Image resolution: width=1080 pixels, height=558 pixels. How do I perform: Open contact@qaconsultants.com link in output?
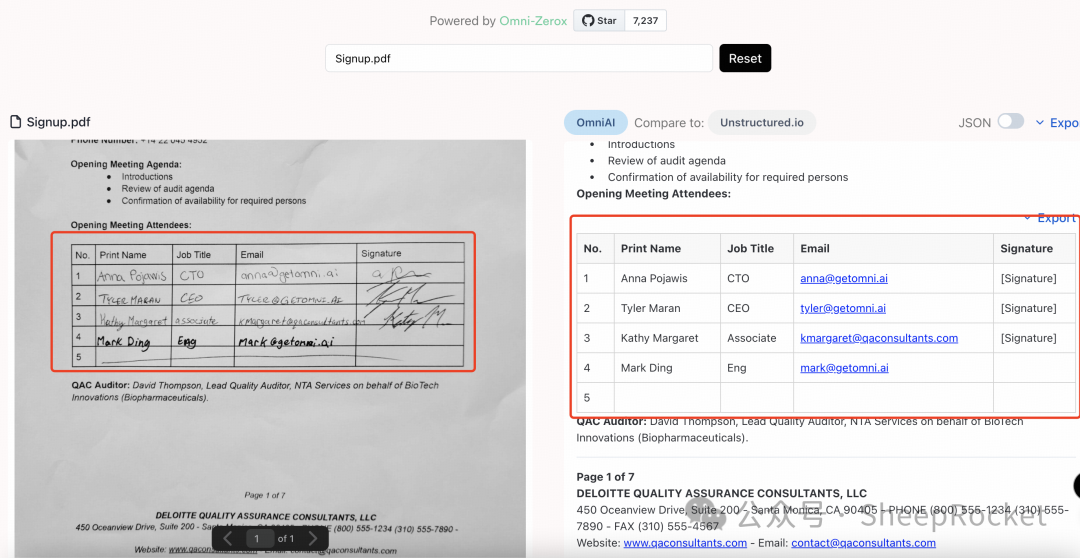pos(863,543)
